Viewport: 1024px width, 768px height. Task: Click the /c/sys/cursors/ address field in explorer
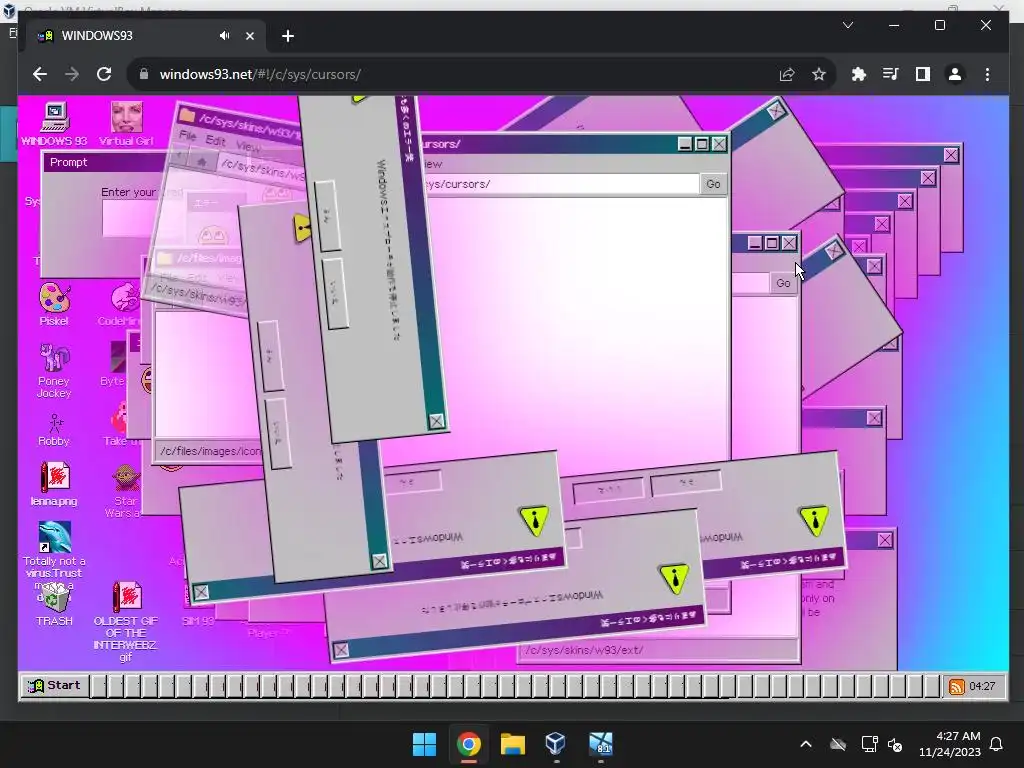tap(560, 184)
